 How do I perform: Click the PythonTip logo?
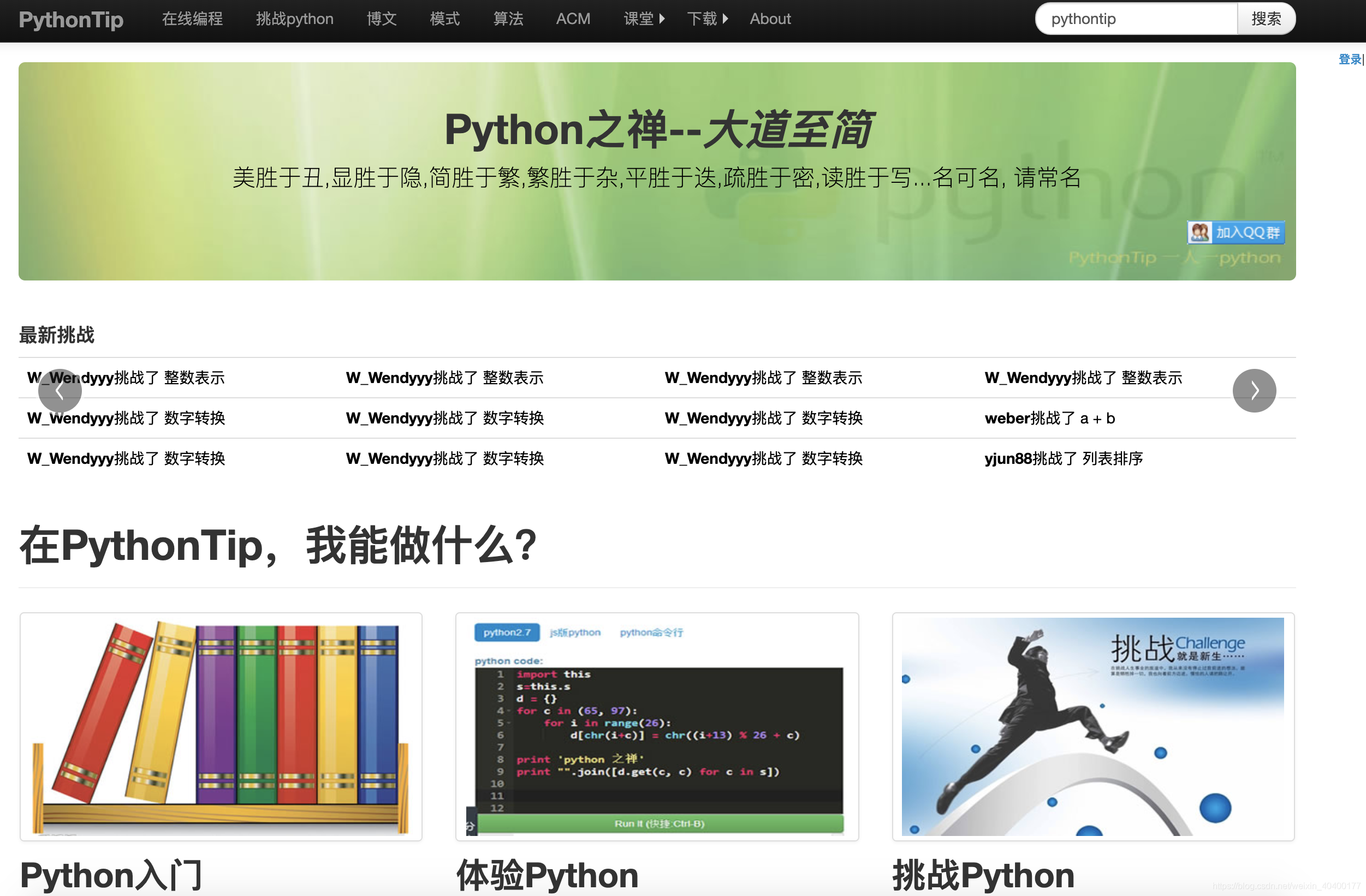tap(70, 20)
